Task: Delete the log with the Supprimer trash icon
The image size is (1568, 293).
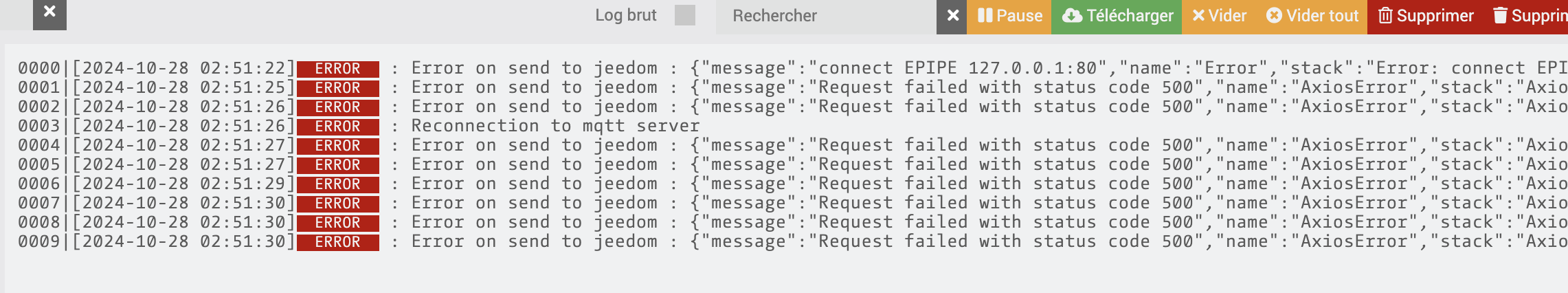Action: 1425,16
